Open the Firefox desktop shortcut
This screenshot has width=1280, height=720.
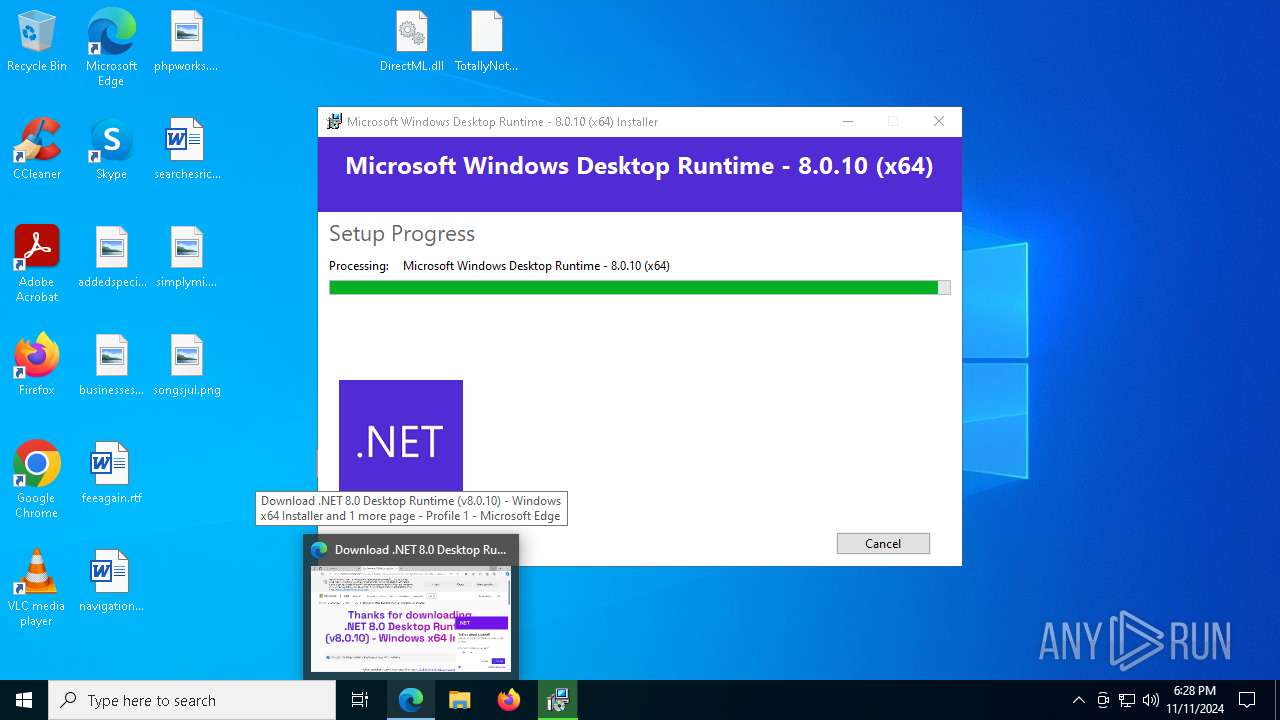[x=37, y=366]
